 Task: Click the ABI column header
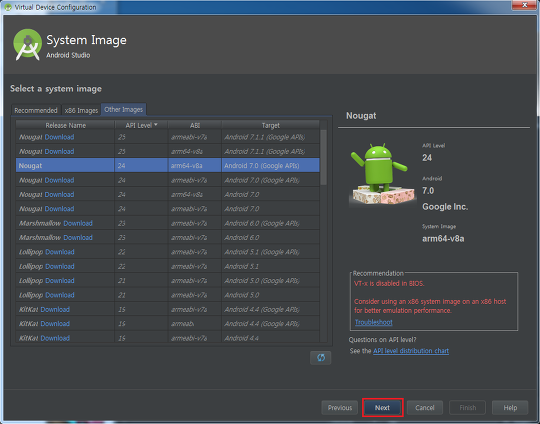[195, 125]
